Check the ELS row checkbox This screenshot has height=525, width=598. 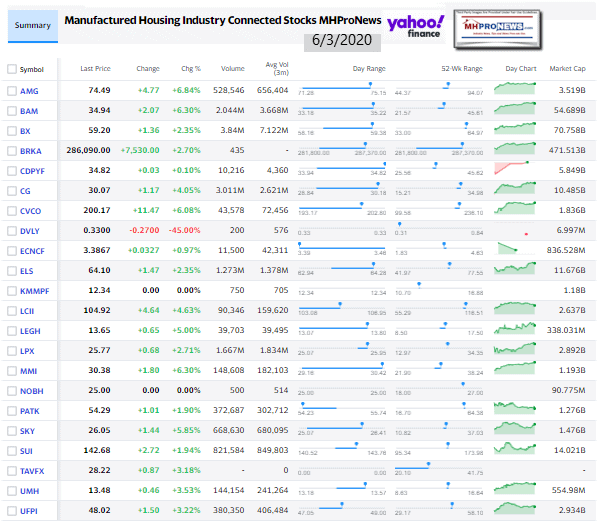pyautogui.click(x=12, y=271)
